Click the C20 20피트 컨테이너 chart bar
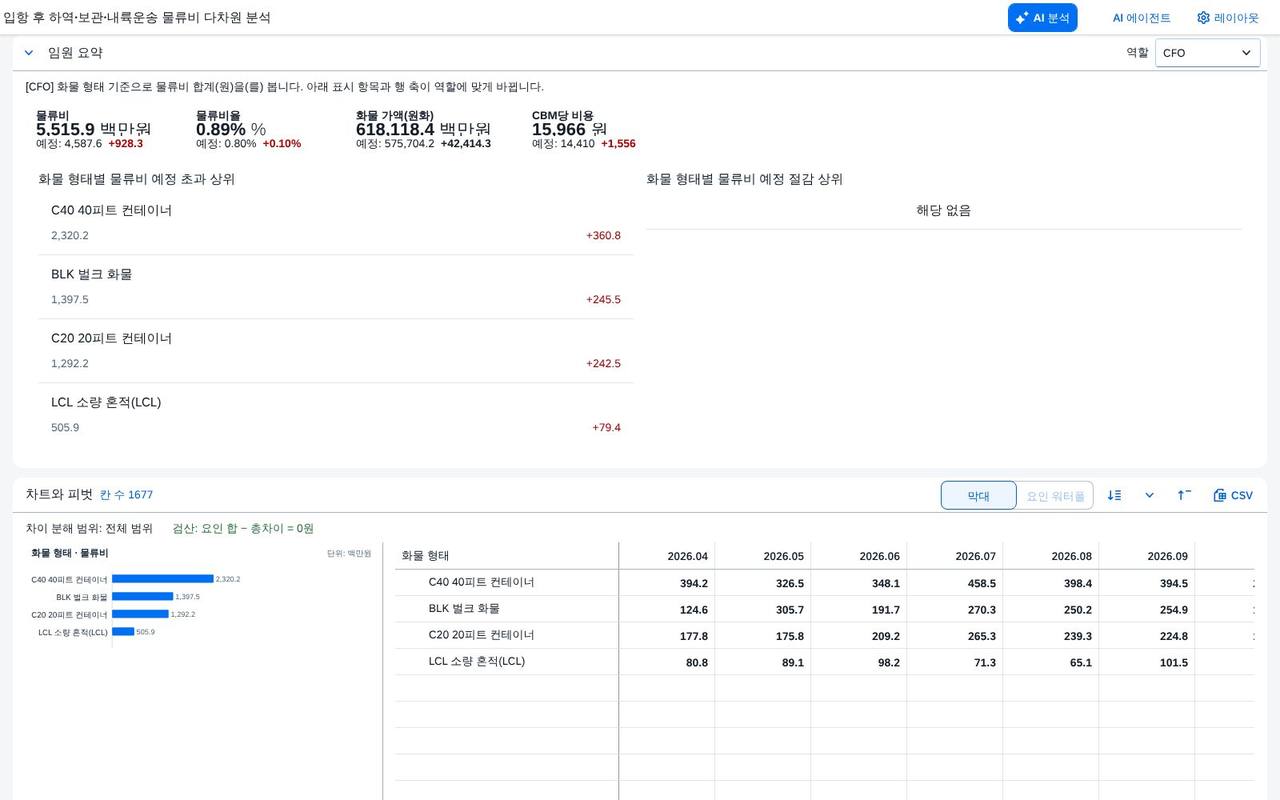 [140, 614]
